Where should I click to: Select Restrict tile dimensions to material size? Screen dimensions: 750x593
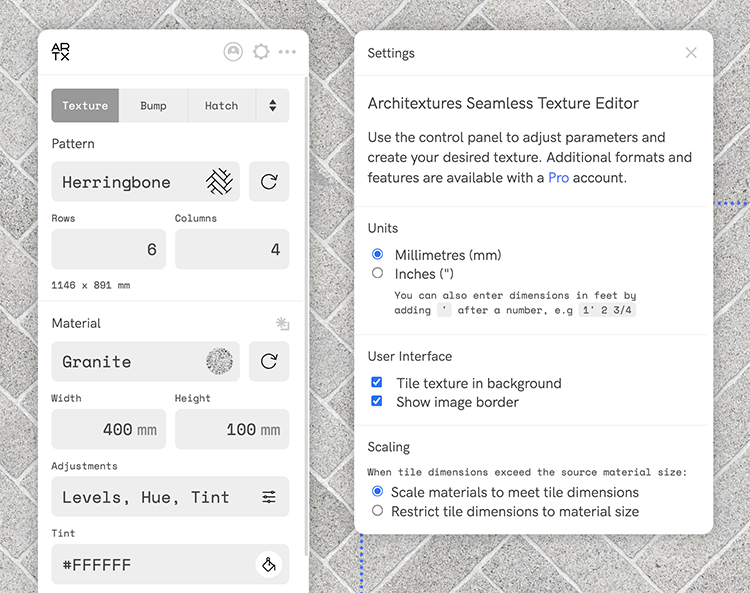(377, 511)
